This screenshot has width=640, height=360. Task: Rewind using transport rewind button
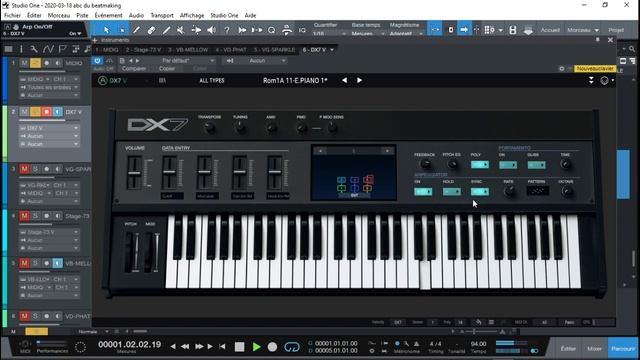pyautogui.click(x=185, y=347)
